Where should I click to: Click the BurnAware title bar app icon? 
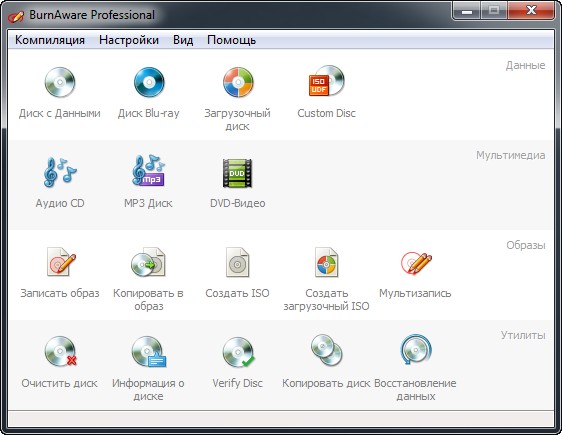(x=16, y=16)
